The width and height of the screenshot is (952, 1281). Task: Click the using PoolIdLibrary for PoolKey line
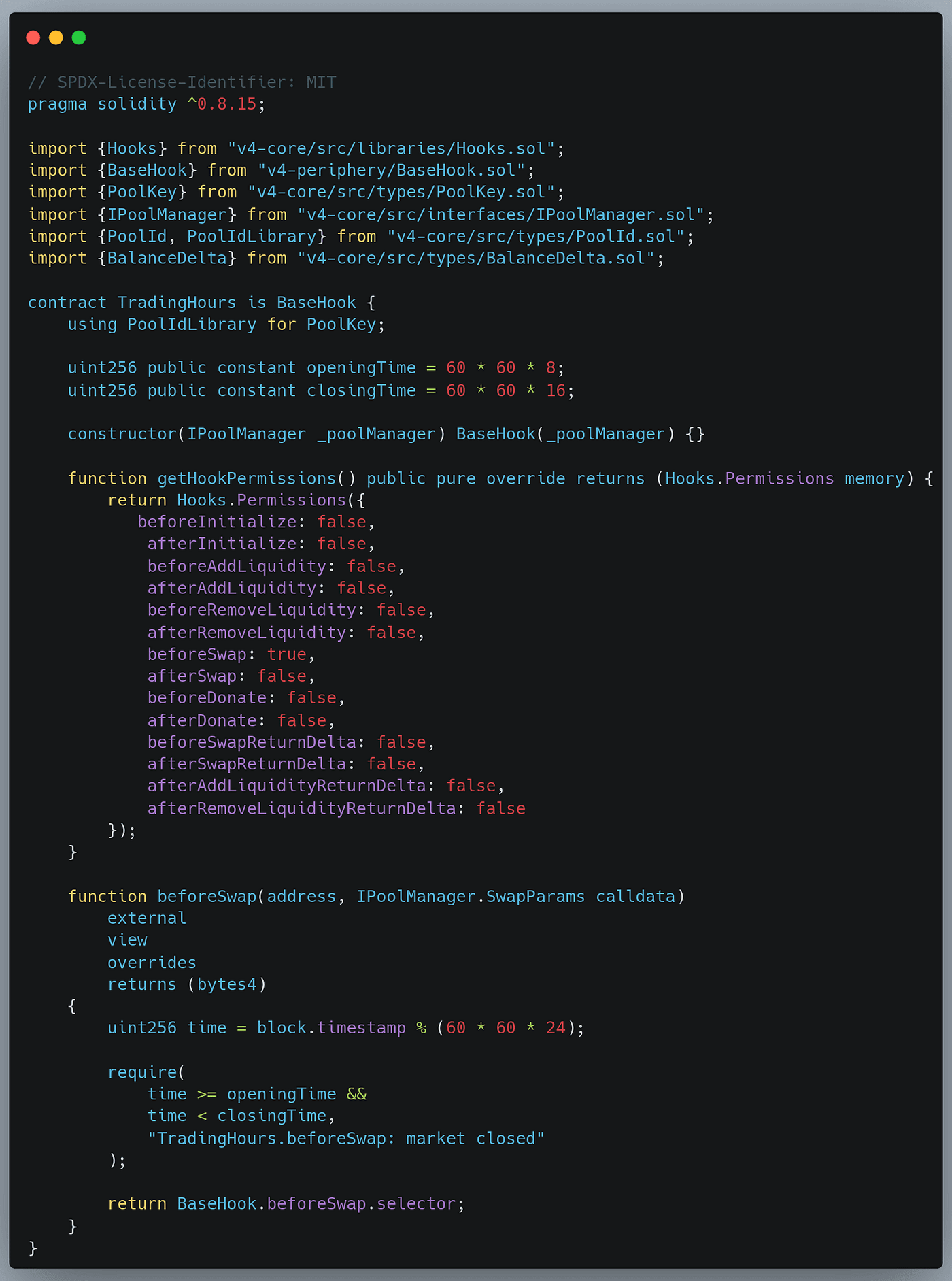click(226, 325)
